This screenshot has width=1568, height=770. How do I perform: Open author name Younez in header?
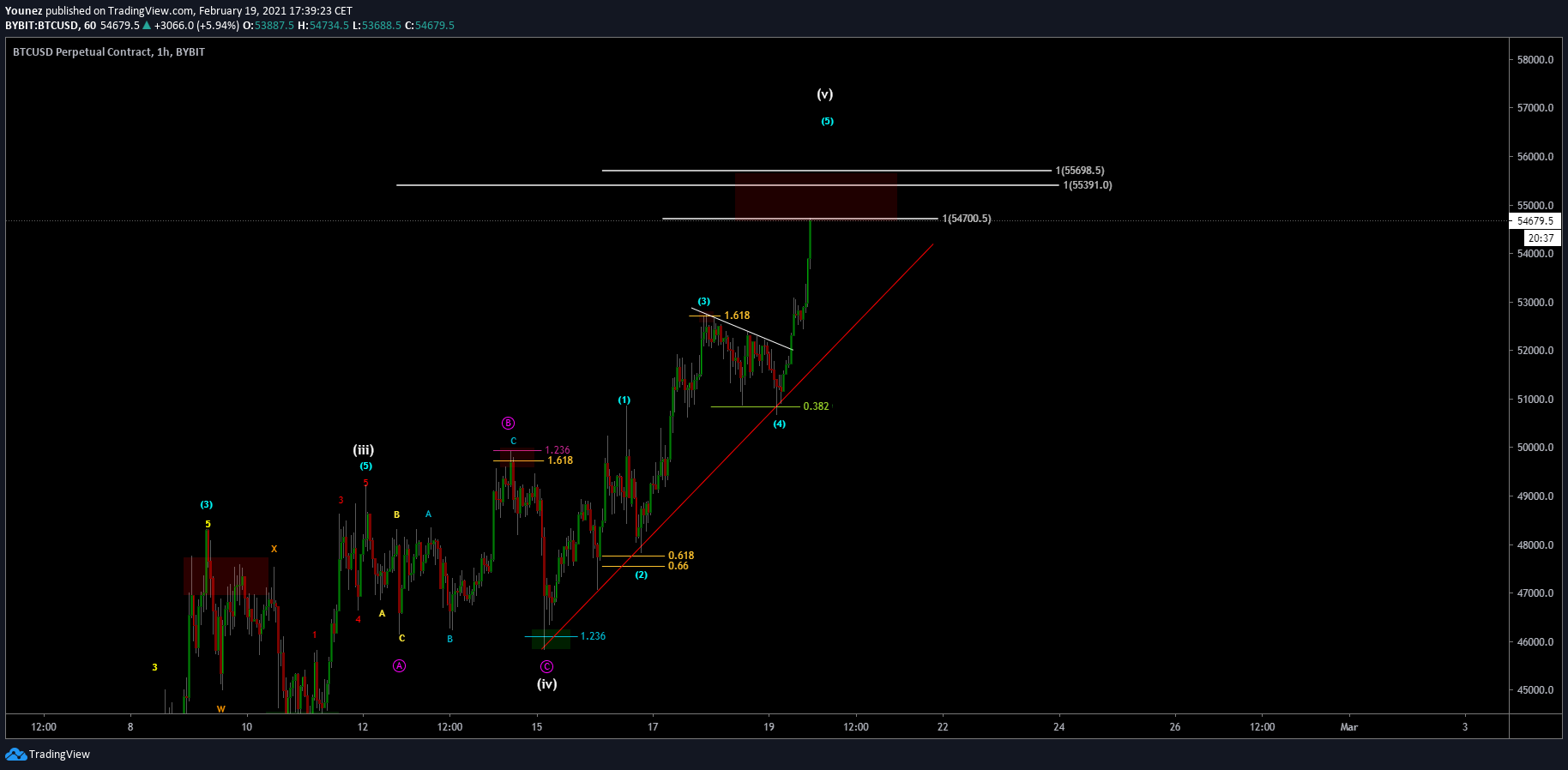tap(24, 11)
